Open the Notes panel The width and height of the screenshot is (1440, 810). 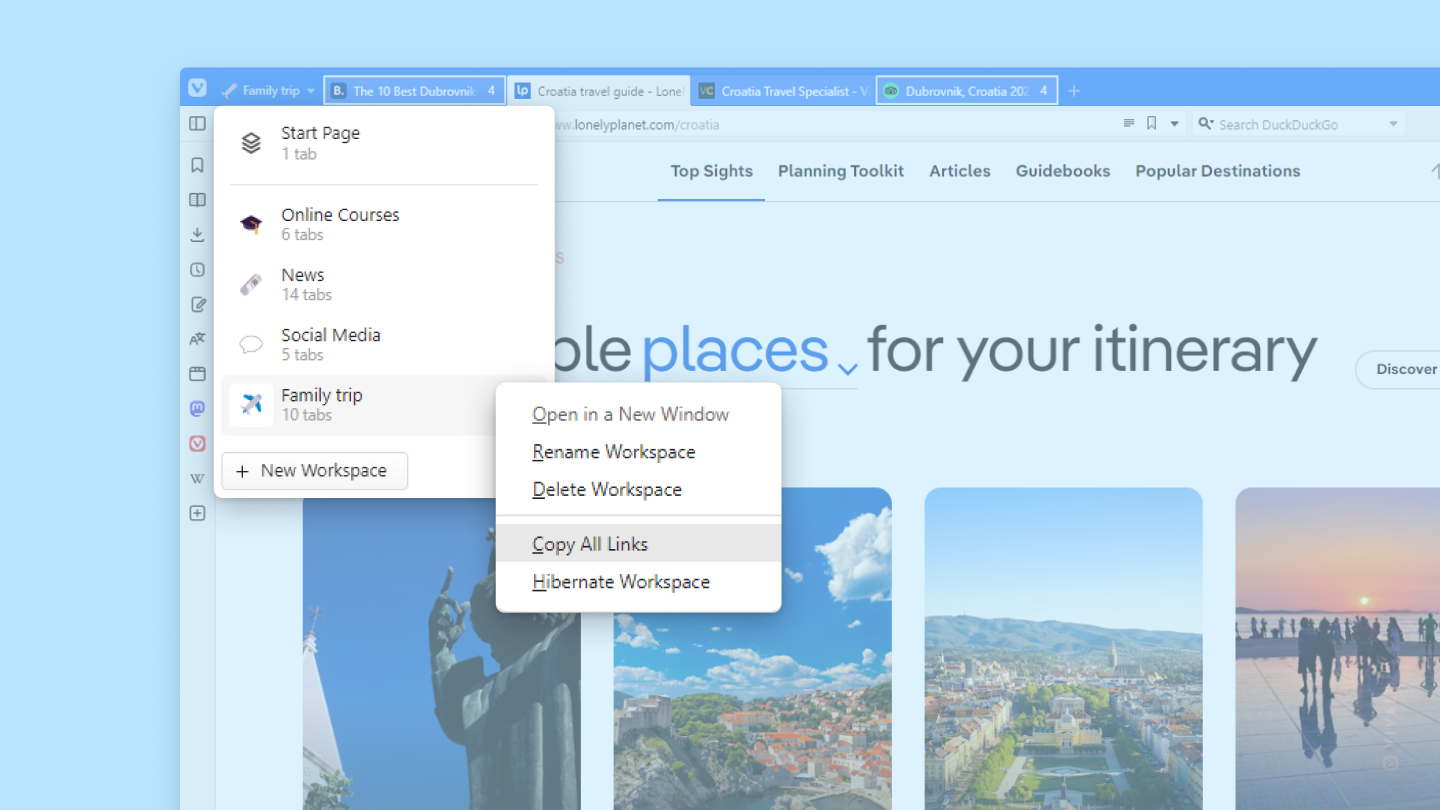[x=197, y=305]
